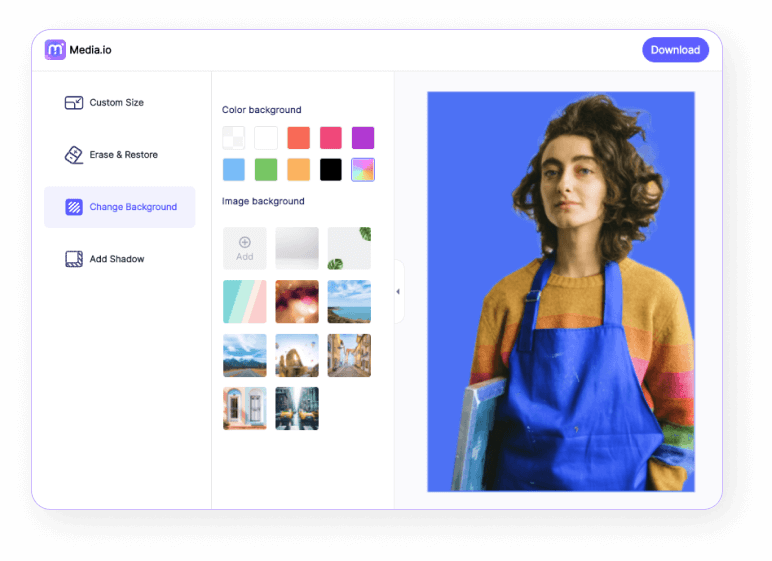Apply the purple color background
Viewport: 772px width, 561px height.
tap(363, 138)
